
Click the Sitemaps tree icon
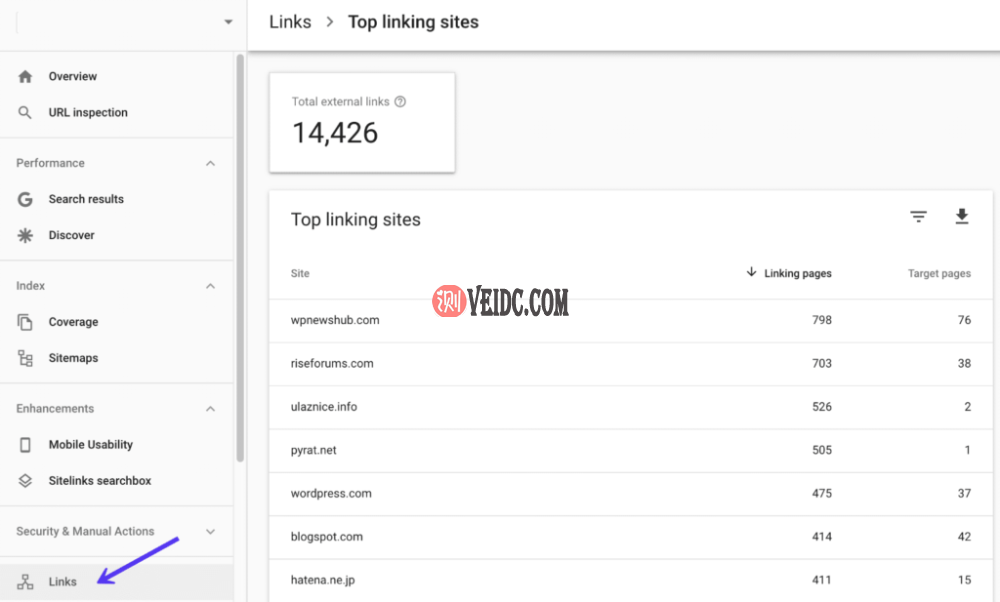pyautogui.click(x=26, y=358)
